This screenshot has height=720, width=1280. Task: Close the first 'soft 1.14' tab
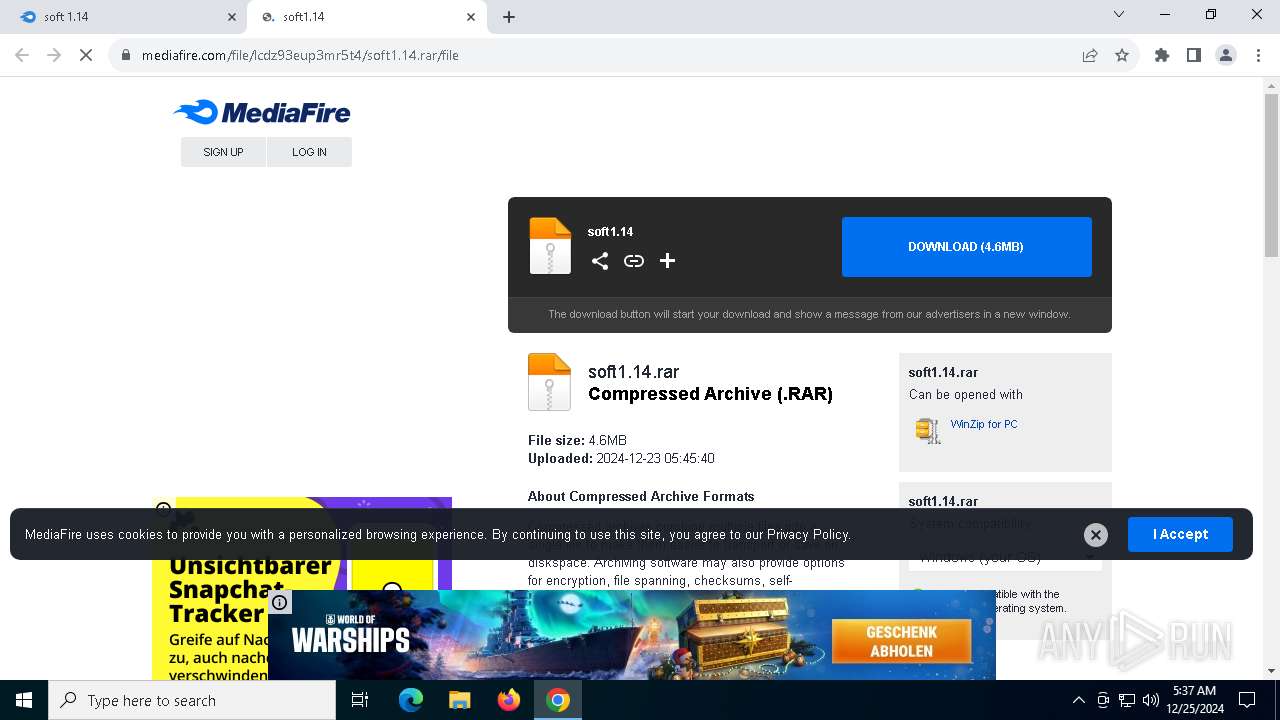tap(232, 17)
